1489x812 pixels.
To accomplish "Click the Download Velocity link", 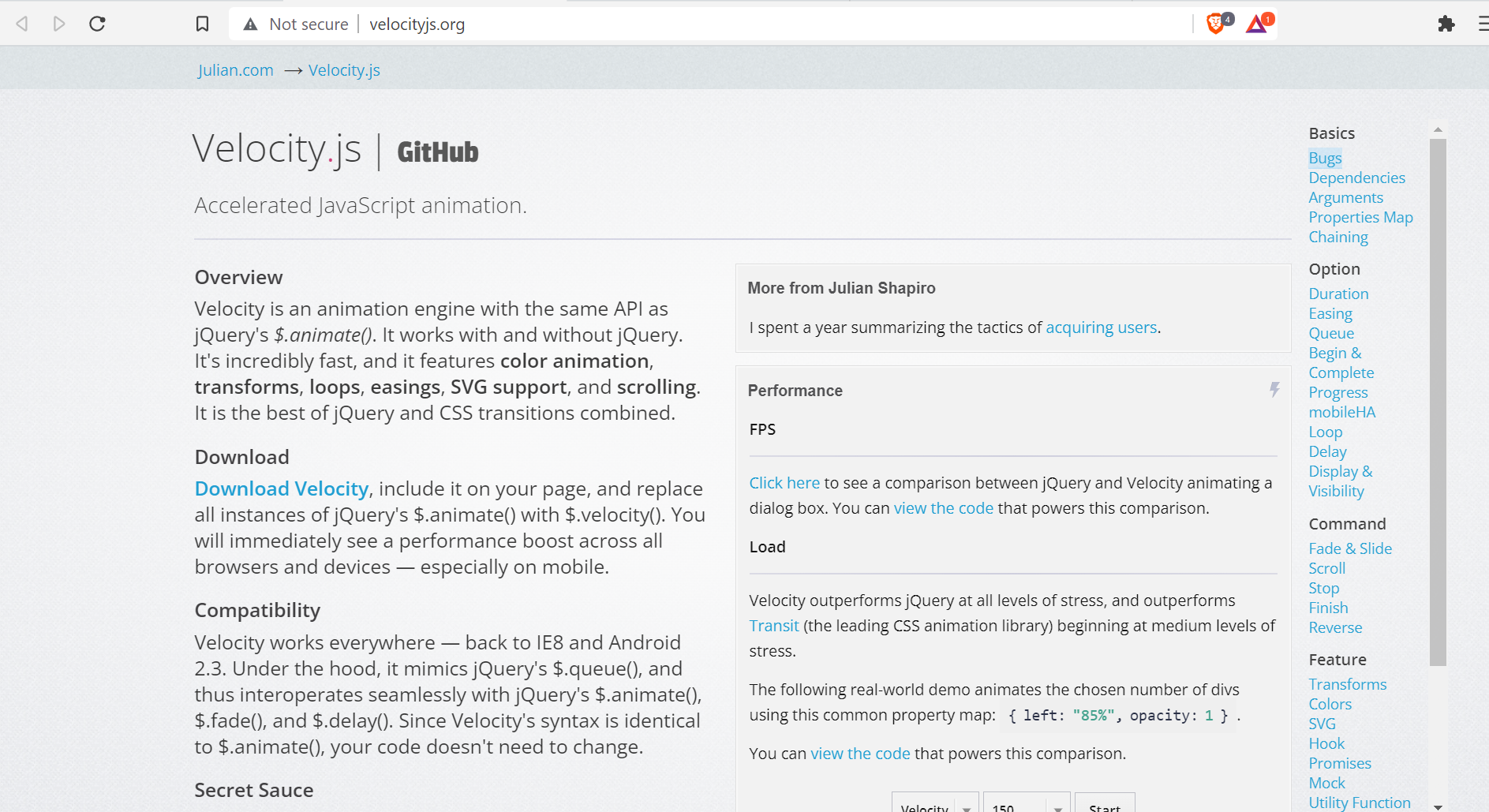I will click(282, 489).
